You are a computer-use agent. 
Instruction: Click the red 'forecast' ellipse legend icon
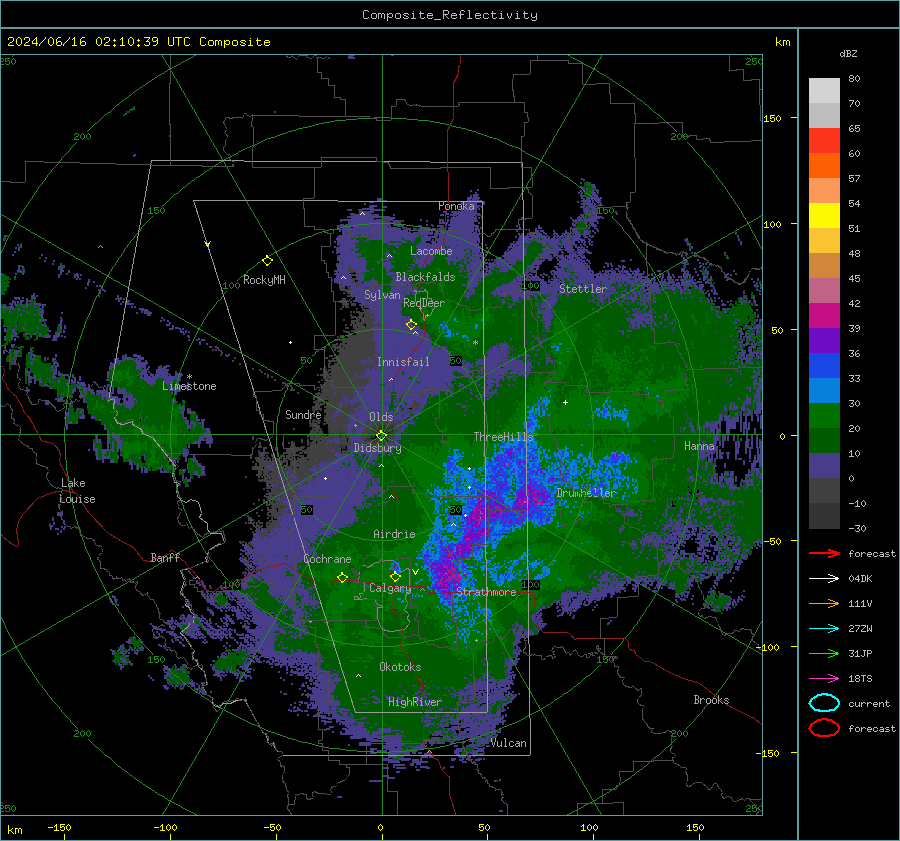pos(824,728)
